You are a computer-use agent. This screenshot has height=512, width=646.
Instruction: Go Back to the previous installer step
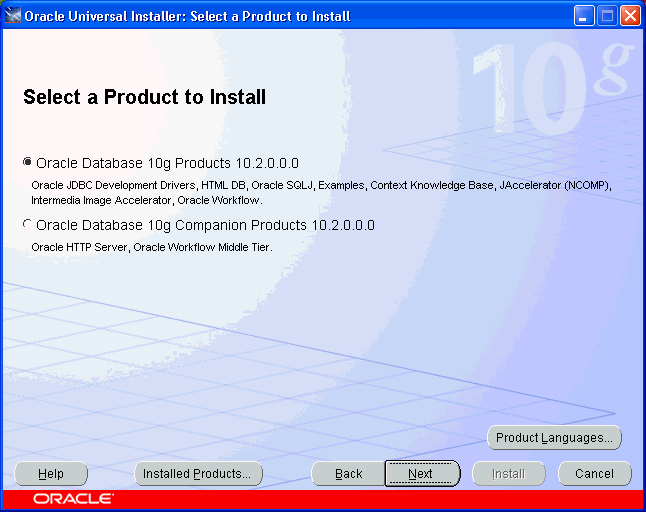[348, 474]
